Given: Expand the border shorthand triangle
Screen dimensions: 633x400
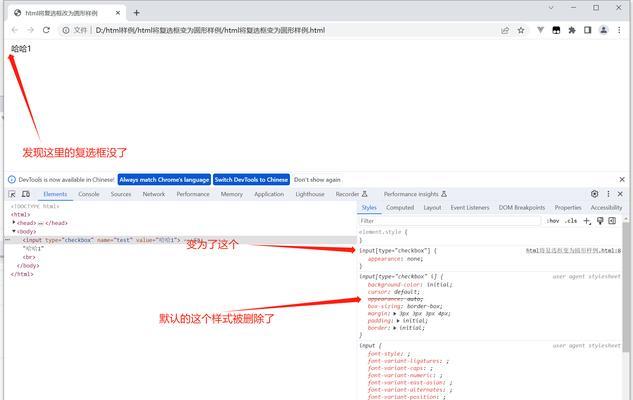Looking at the screenshot, I should pyautogui.click(x=394, y=328).
